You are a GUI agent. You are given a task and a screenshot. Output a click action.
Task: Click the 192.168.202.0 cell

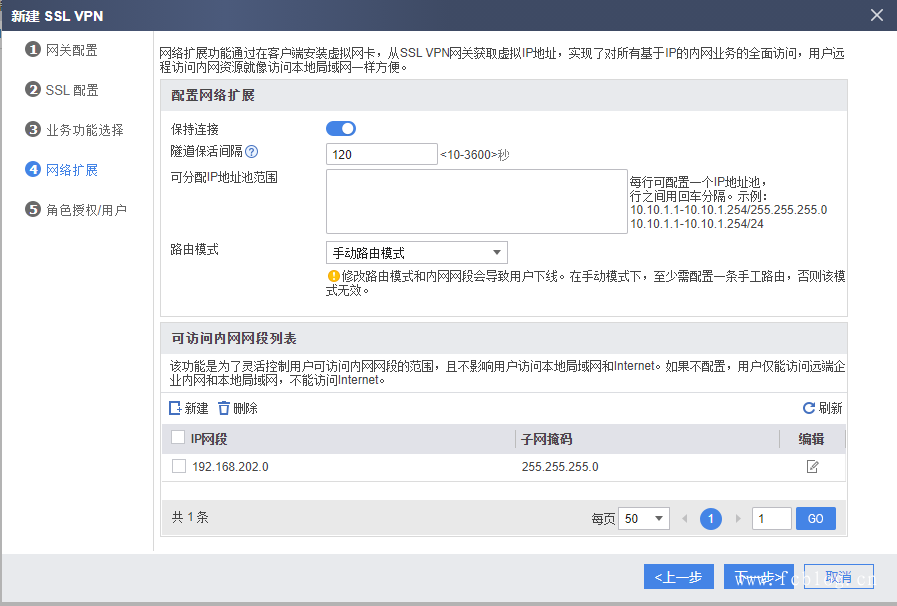pyautogui.click(x=231, y=467)
